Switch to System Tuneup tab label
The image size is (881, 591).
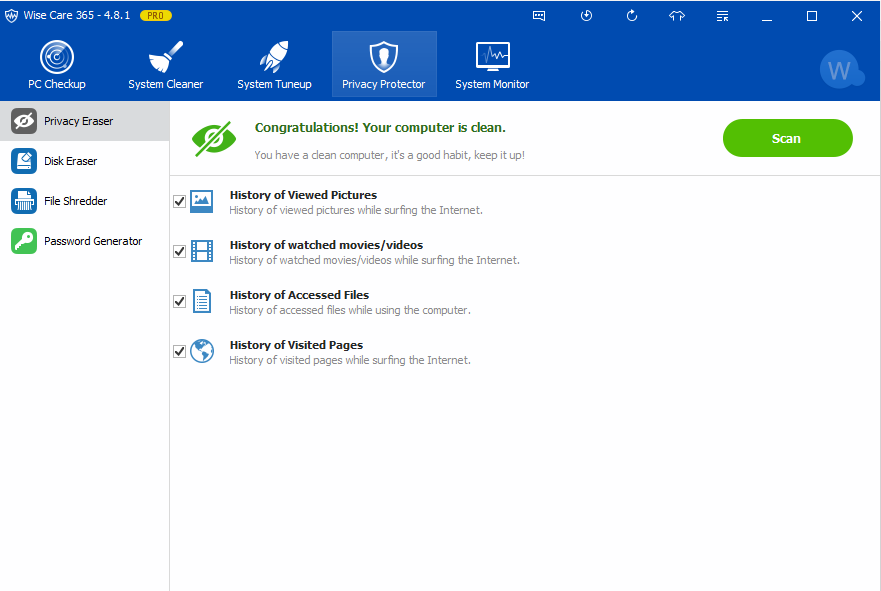pyautogui.click(x=274, y=84)
